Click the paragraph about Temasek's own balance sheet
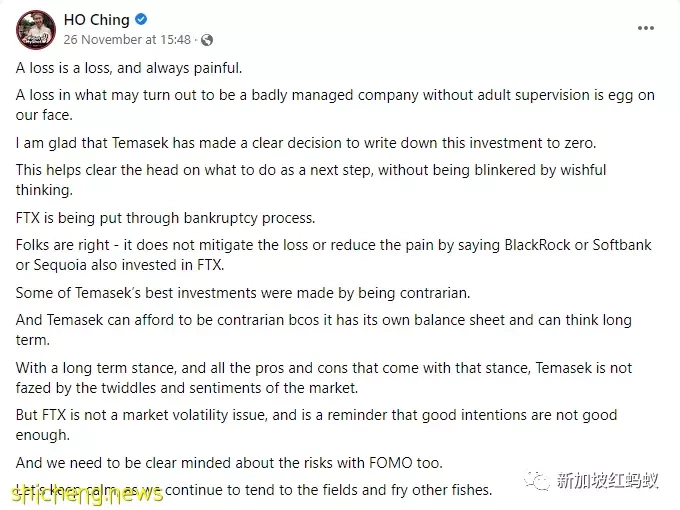 (x=324, y=330)
